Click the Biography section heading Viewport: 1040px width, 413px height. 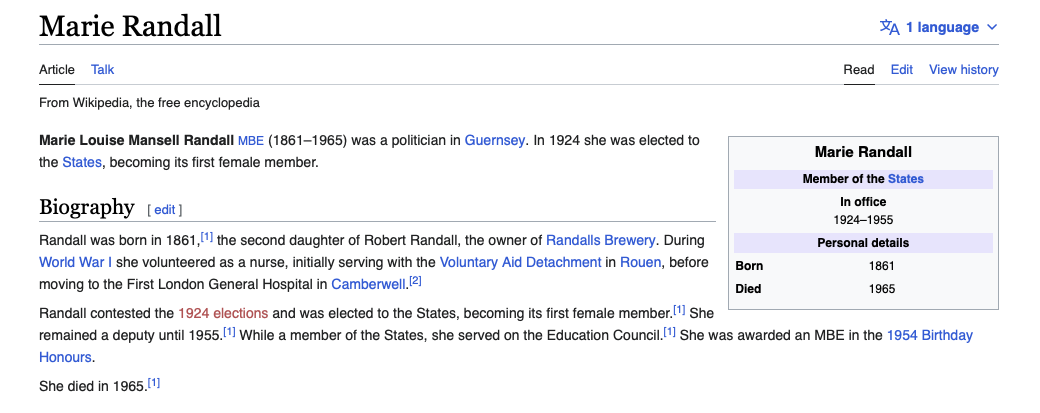point(87,207)
